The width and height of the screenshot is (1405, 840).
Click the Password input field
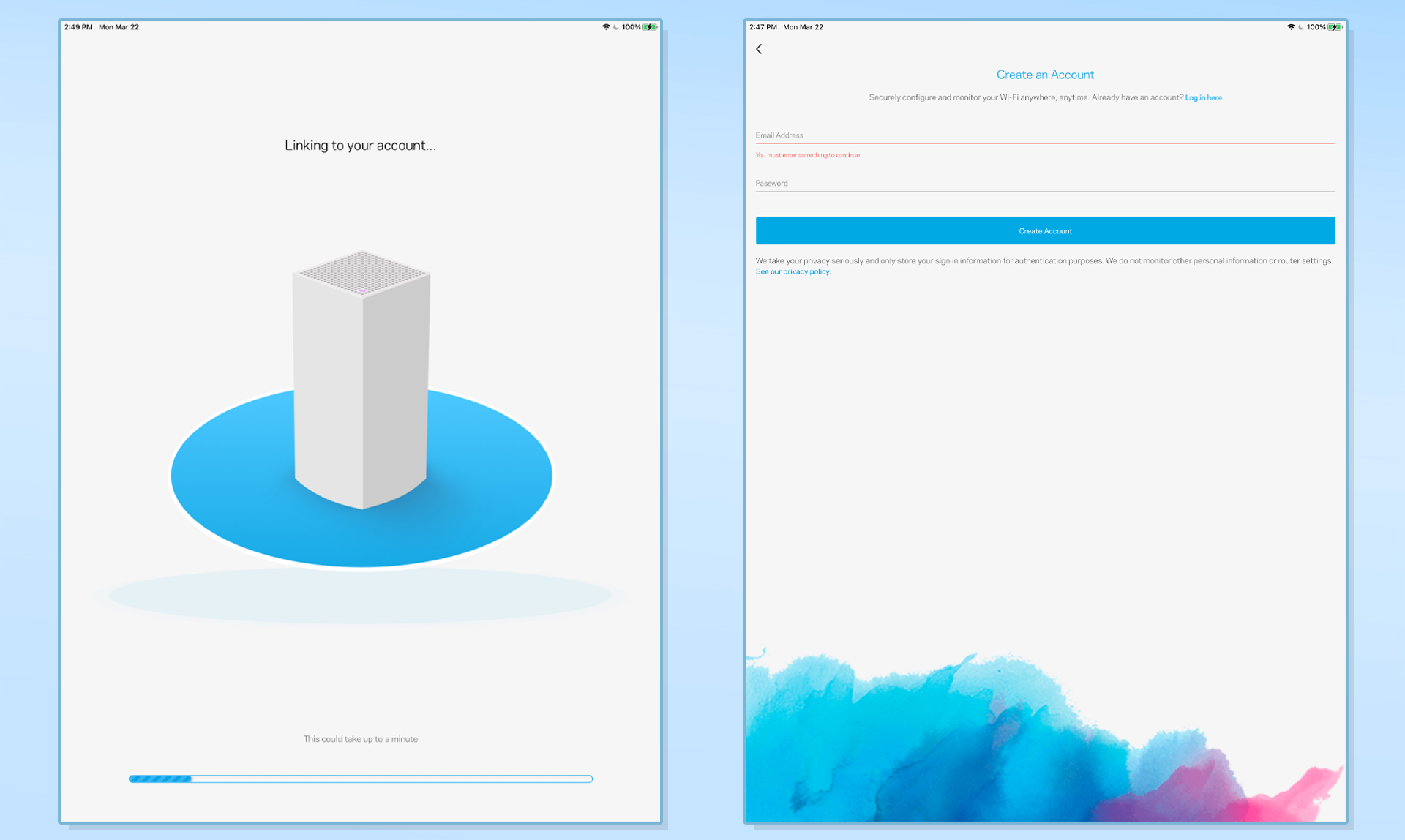(1044, 183)
